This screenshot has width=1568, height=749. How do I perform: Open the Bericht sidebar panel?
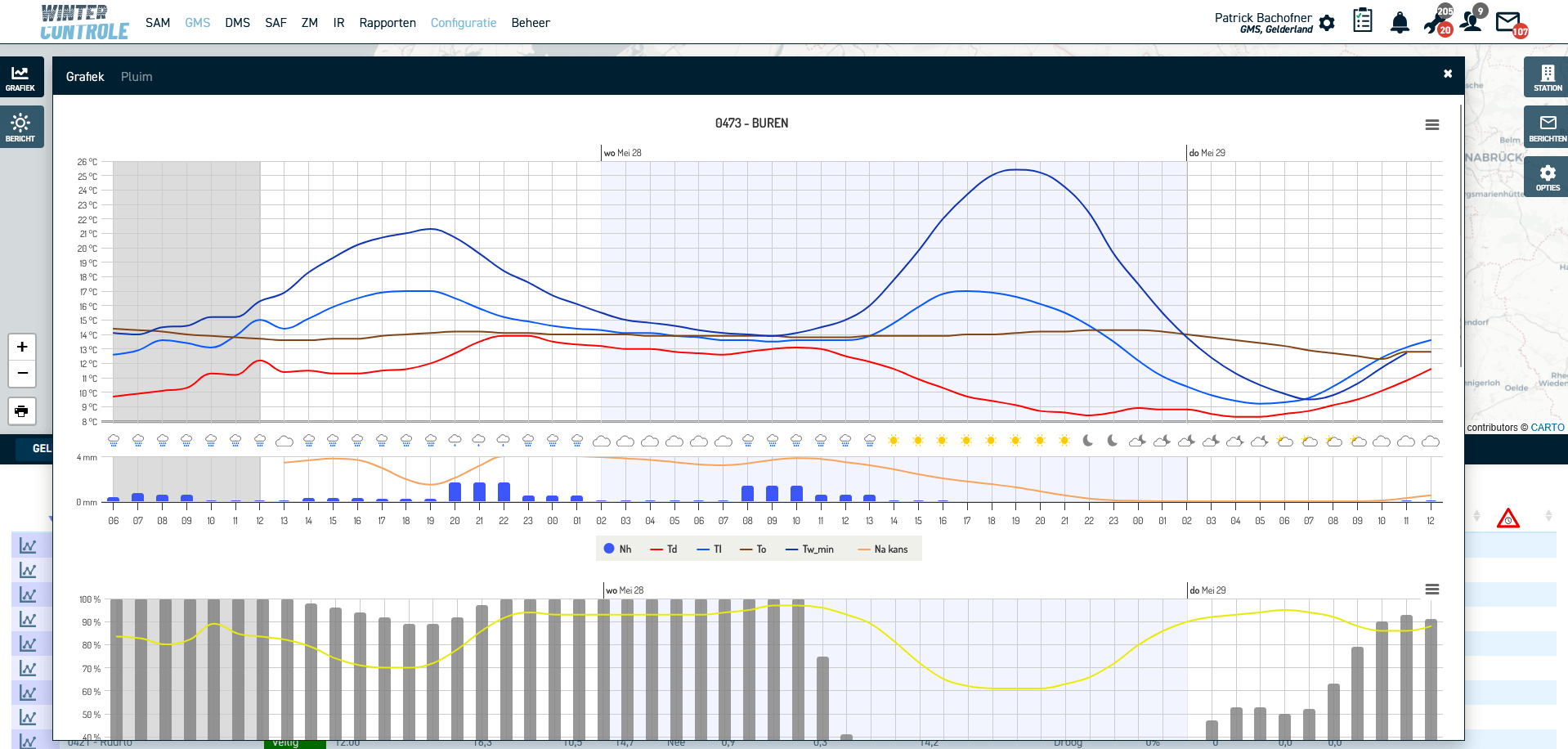pos(20,128)
